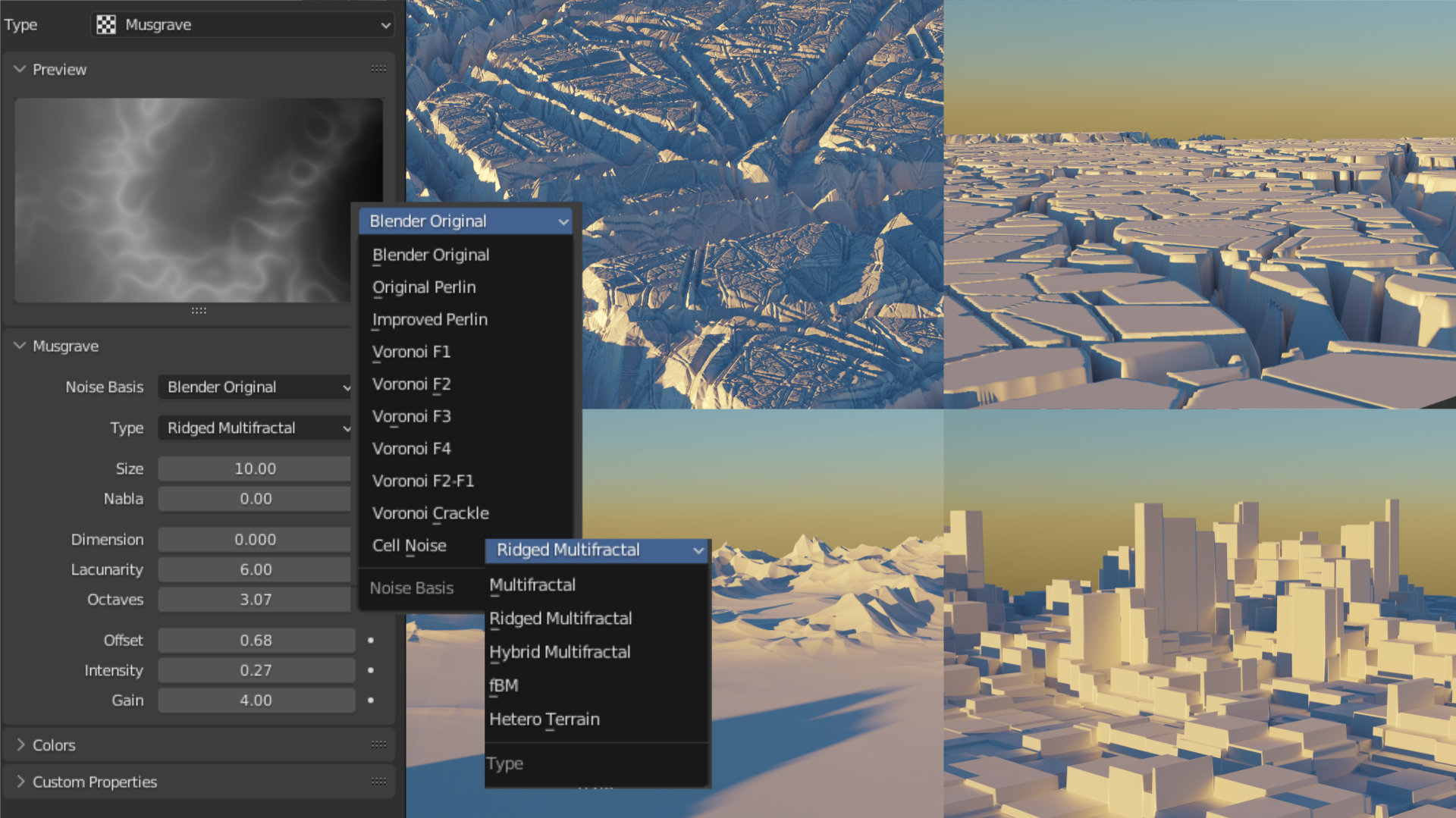Click the Lacunarity field showing 6.00
Viewport: 1456px width, 818px height.
click(256, 569)
